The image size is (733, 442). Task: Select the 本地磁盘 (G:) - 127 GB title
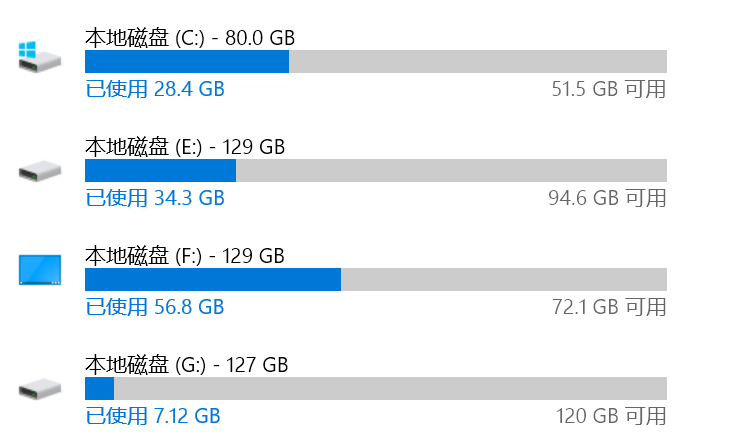point(186,364)
